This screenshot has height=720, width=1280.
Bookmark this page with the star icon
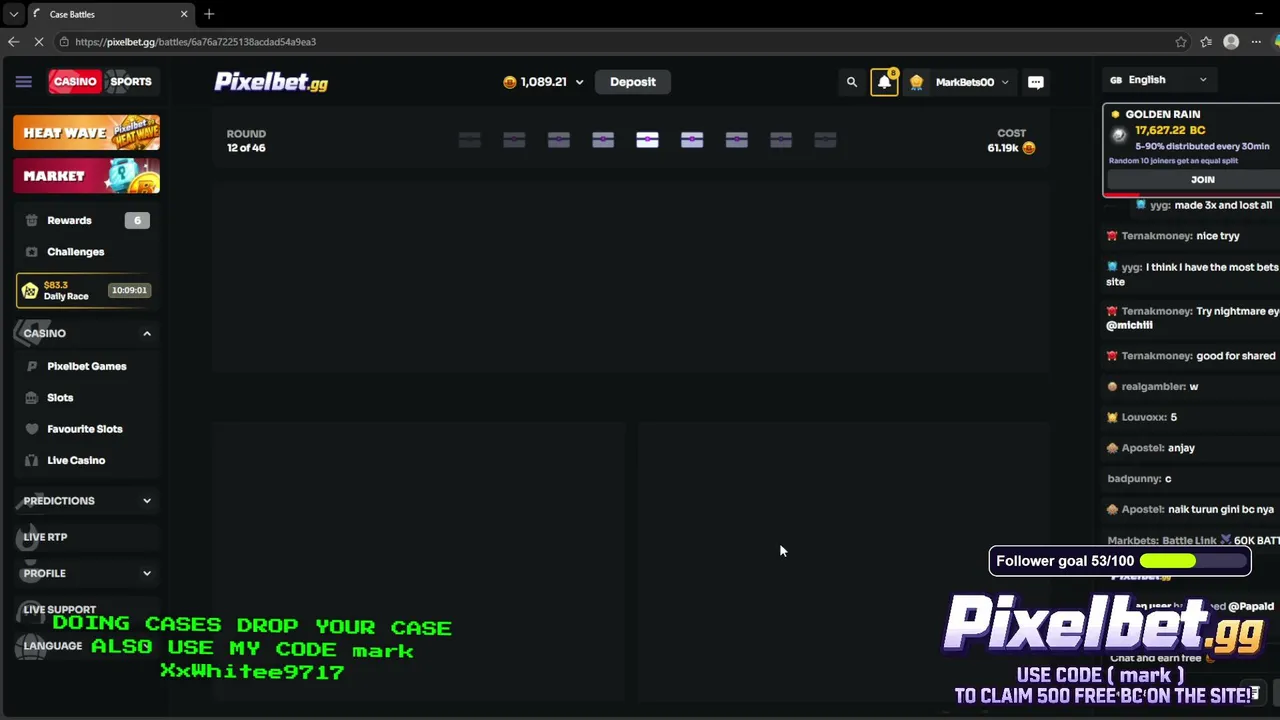point(1181,42)
